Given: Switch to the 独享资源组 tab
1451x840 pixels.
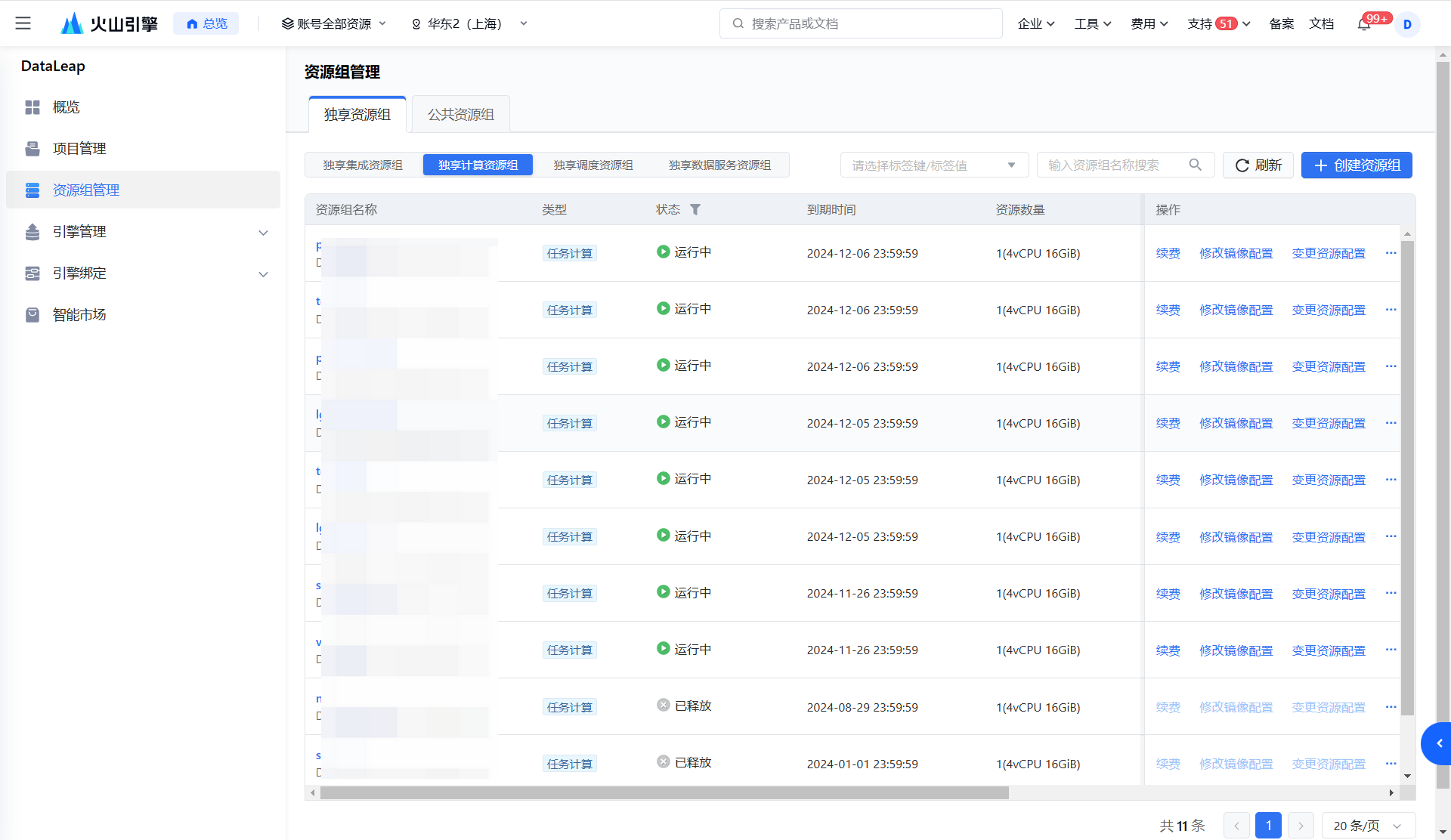Looking at the screenshot, I should (357, 115).
